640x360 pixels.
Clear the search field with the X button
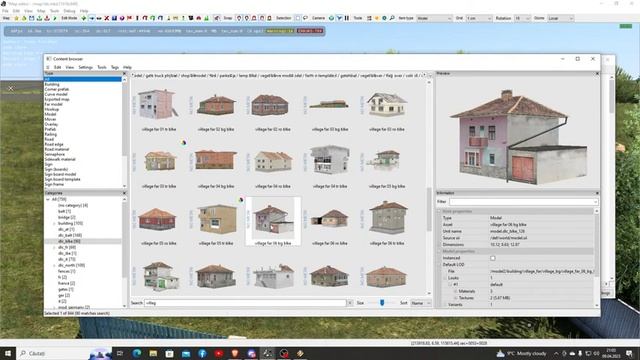click(x=350, y=303)
